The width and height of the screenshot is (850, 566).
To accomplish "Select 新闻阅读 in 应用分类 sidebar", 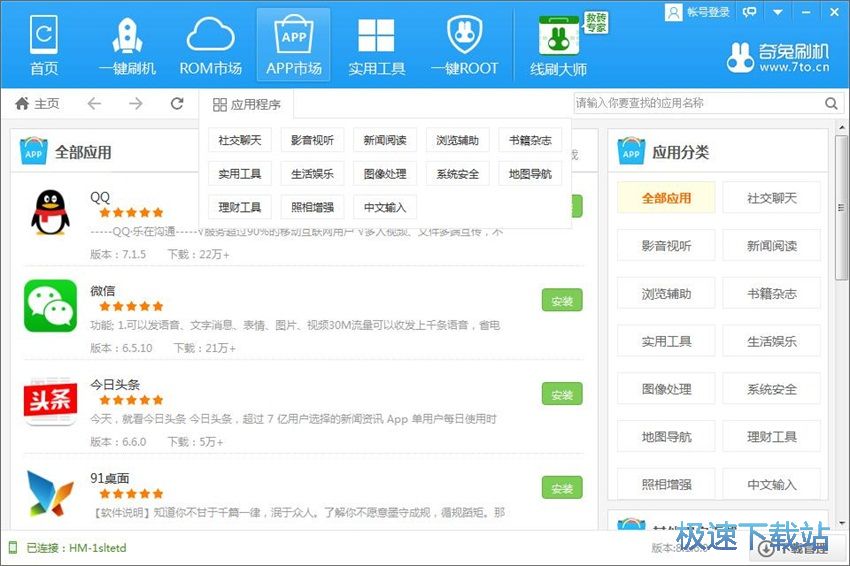I will pyautogui.click(x=771, y=246).
